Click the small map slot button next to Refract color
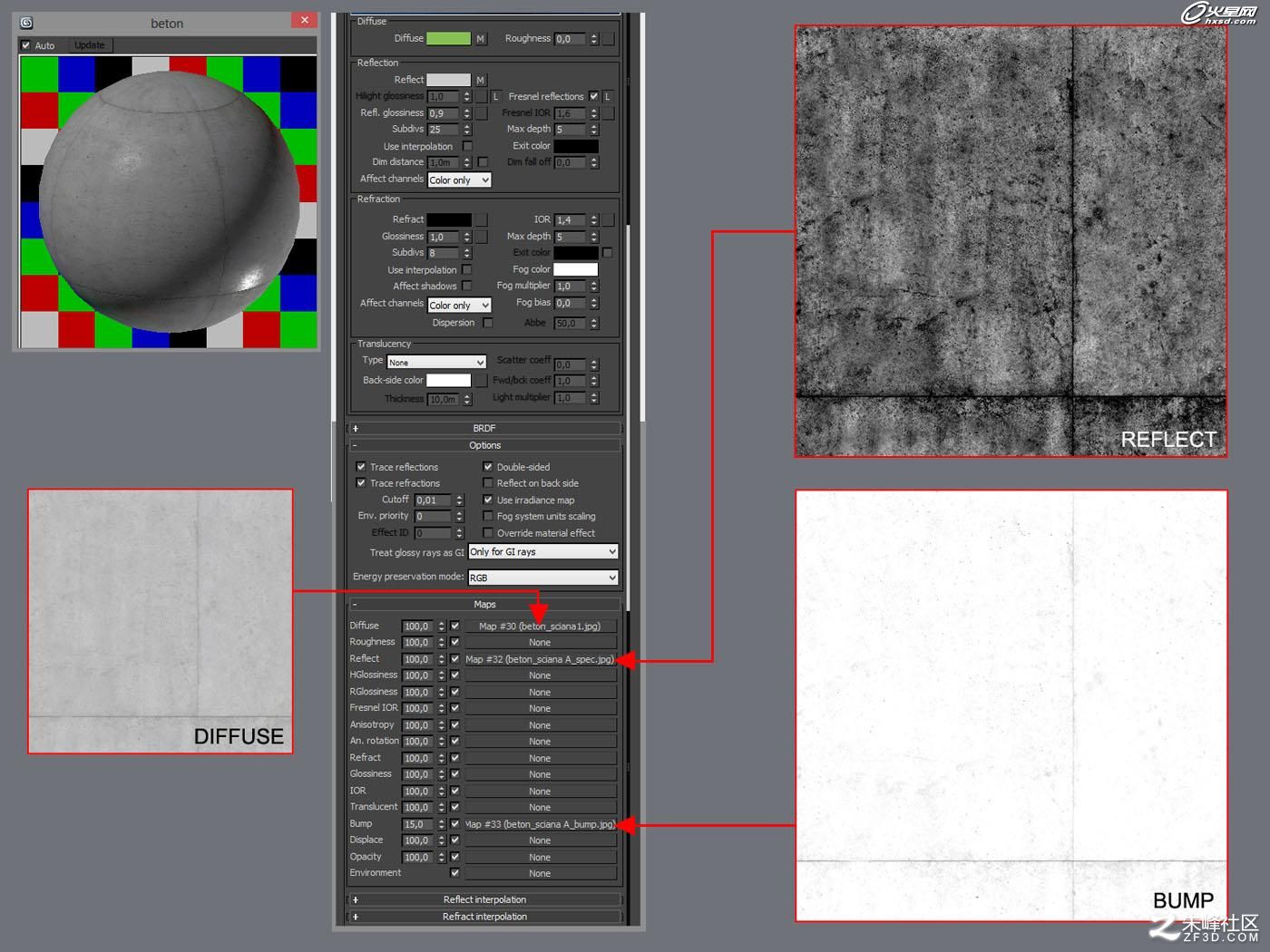This screenshot has width=1270, height=952. (481, 219)
